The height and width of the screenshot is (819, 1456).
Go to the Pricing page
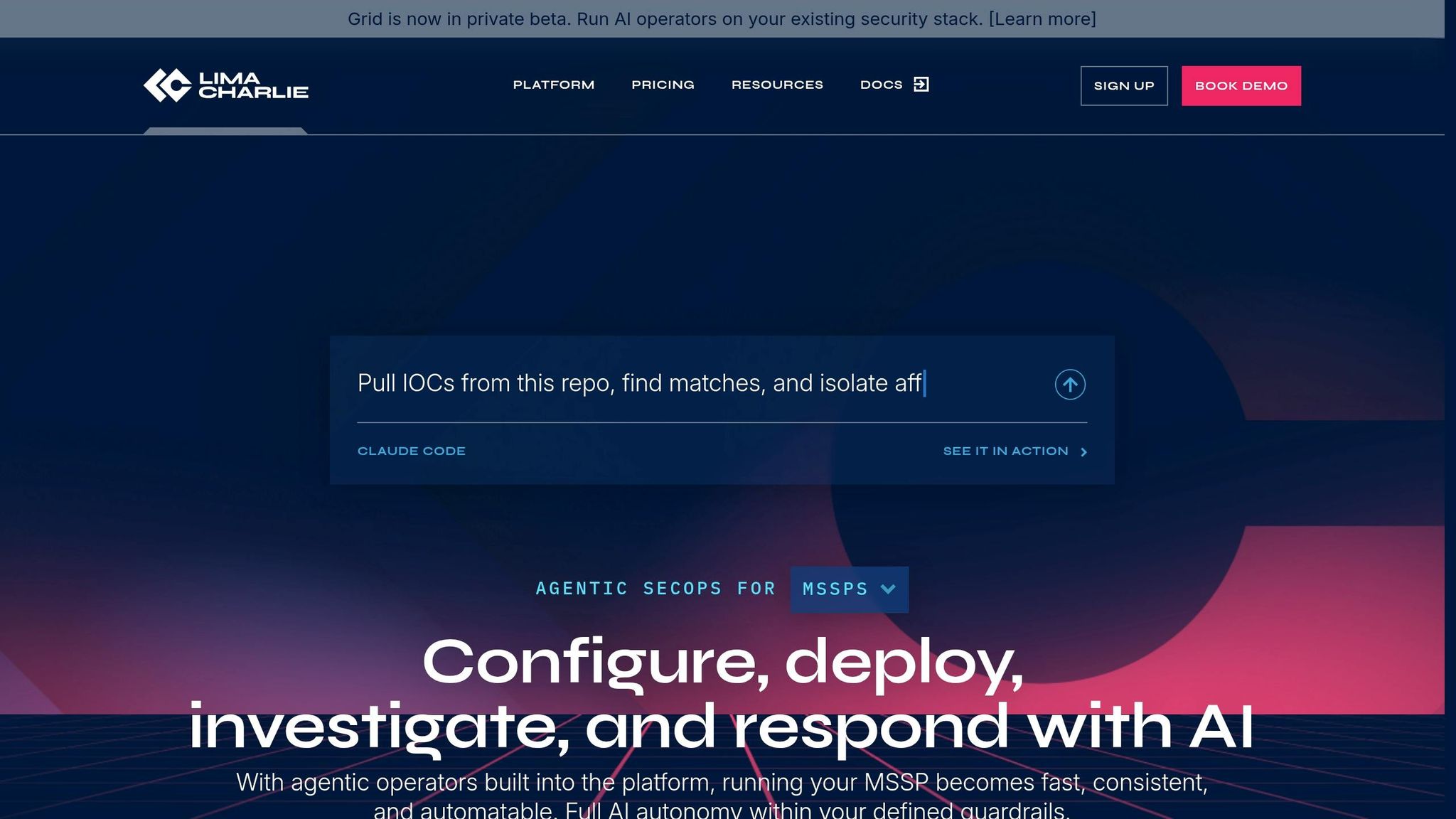pyautogui.click(x=663, y=85)
